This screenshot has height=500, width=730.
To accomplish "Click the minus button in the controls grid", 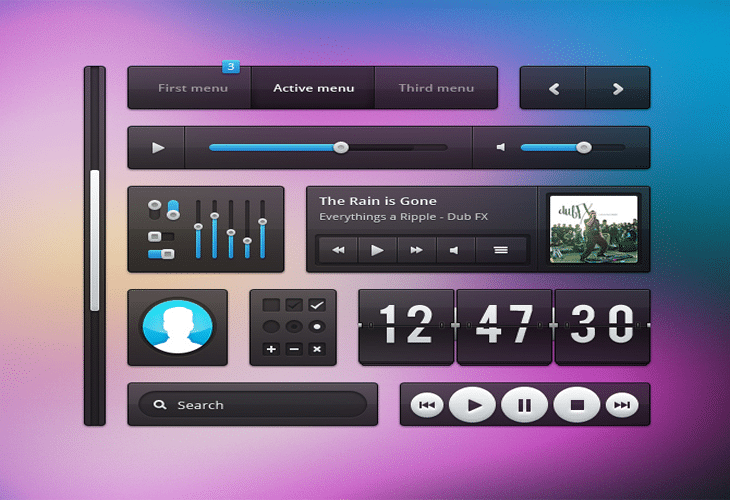I will 294,349.
